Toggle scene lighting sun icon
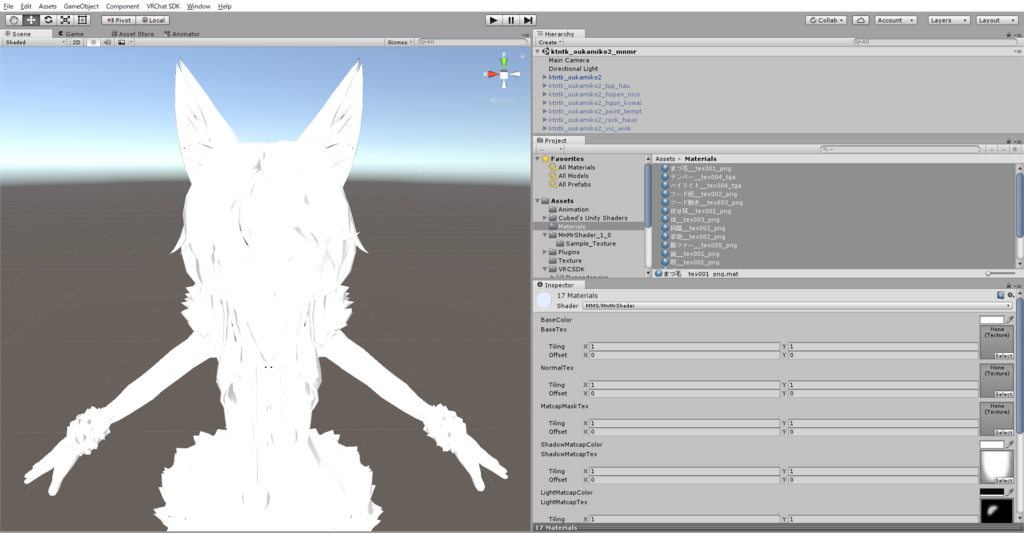 [93, 42]
